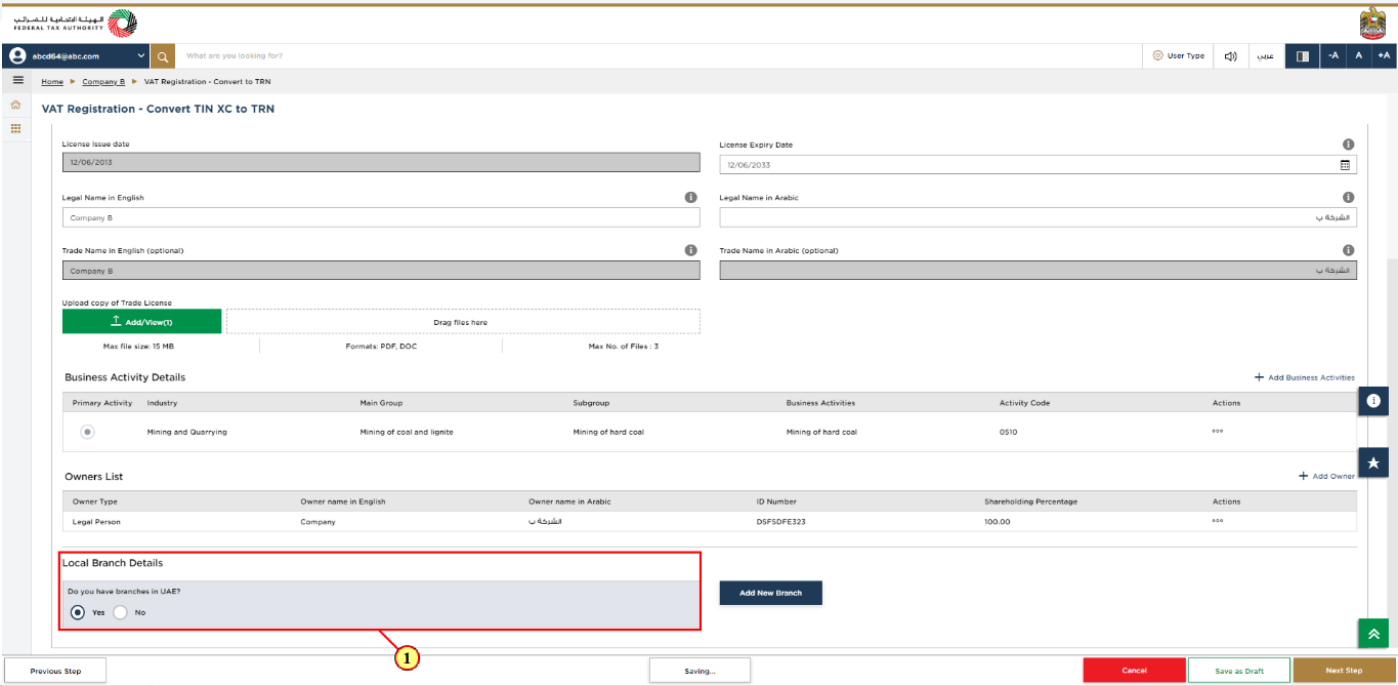1398x686 pixels.
Task: Click the 'Legal Person' owner type cell
Action: (x=96, y=522)
